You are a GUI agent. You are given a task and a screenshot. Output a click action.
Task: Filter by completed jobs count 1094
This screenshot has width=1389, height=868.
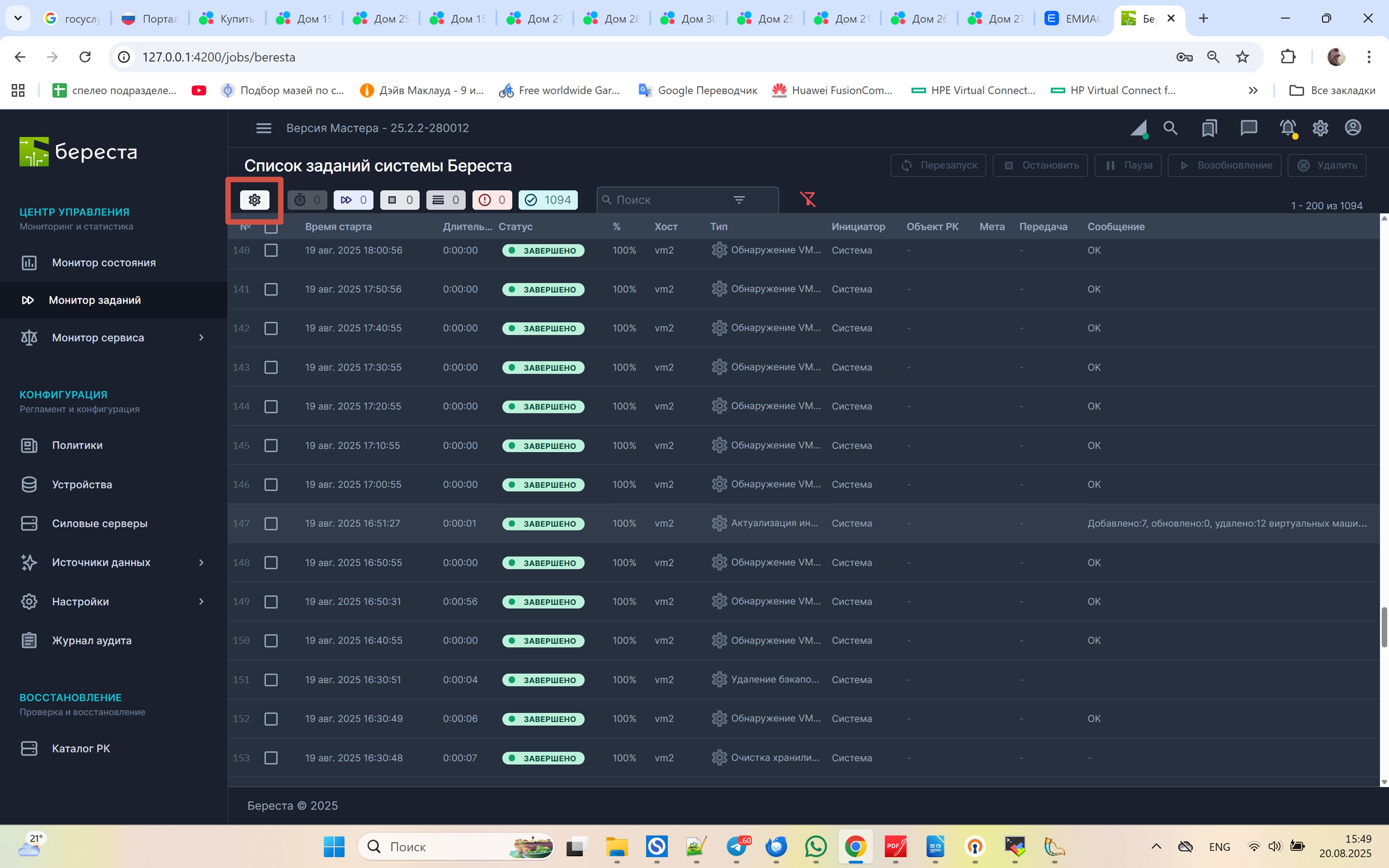548,200
